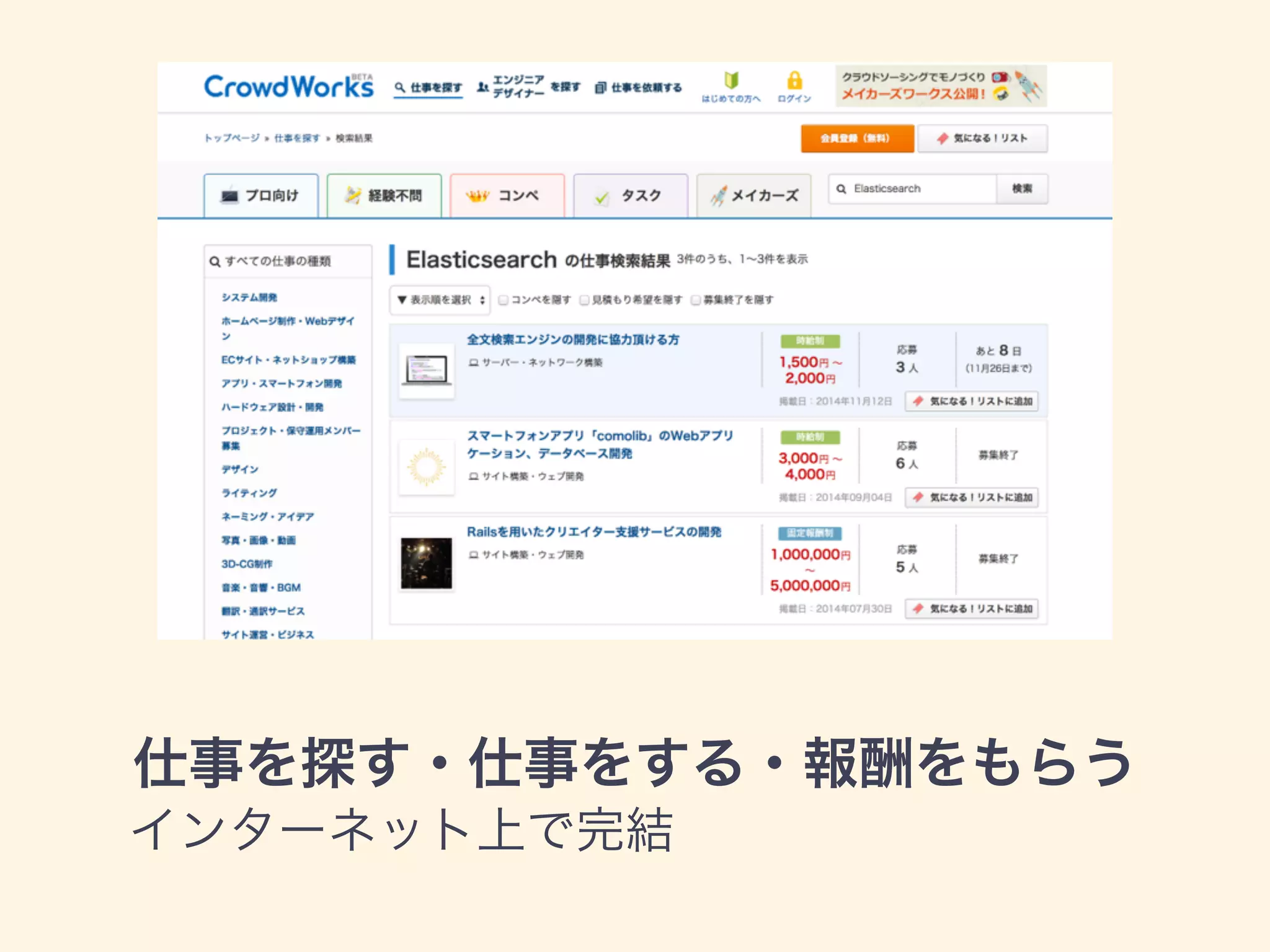Image resolution: width=1270 pixels, height=952 pixels.
Task: Click the はじめての方へ beginner icon
Action: pyautogui.click(x=731, y=87)
